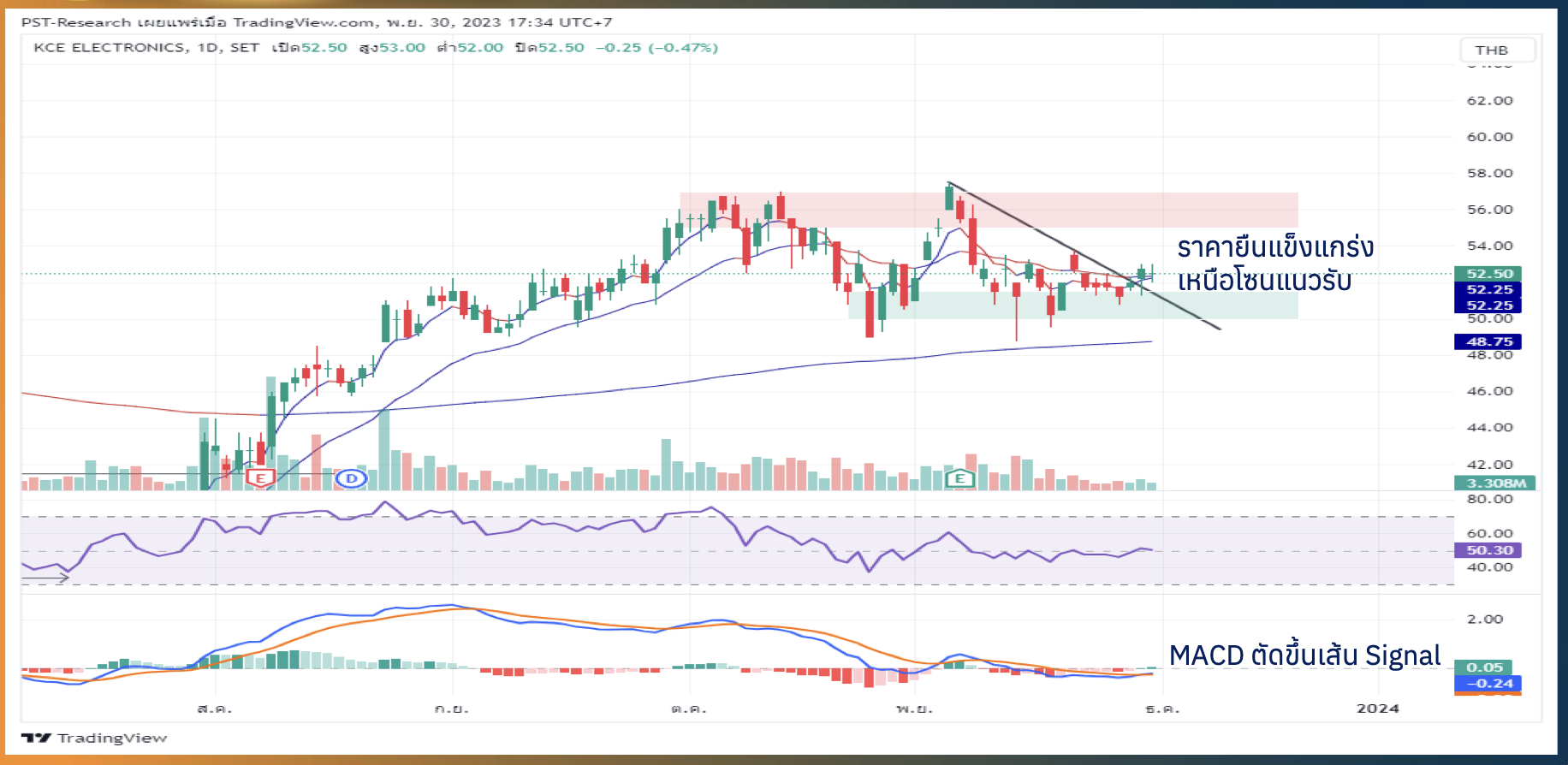Screen dimensions: 1568x765
Task: Click the upper 52.25 dark blue price label
Action: click(x=1488, y=289)
